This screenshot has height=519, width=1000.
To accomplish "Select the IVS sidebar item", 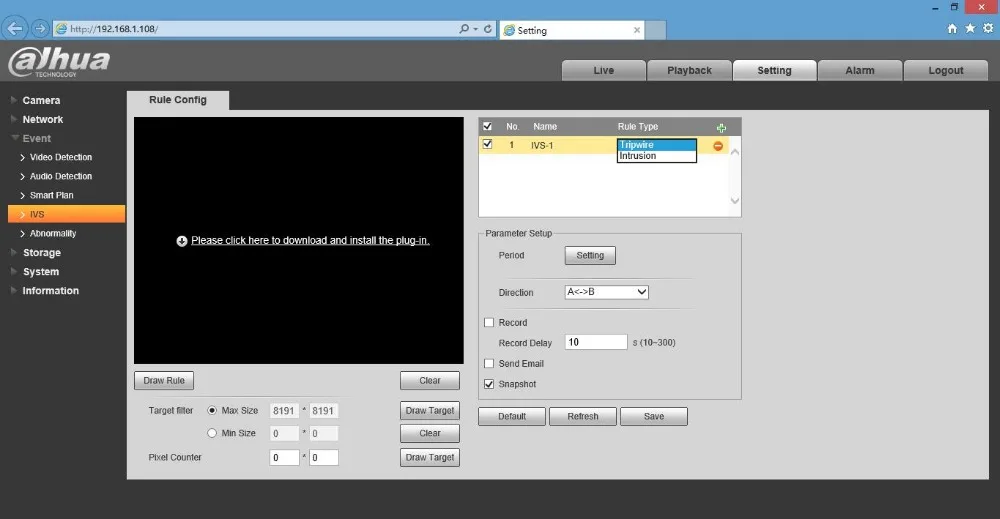I will (66, 214).
